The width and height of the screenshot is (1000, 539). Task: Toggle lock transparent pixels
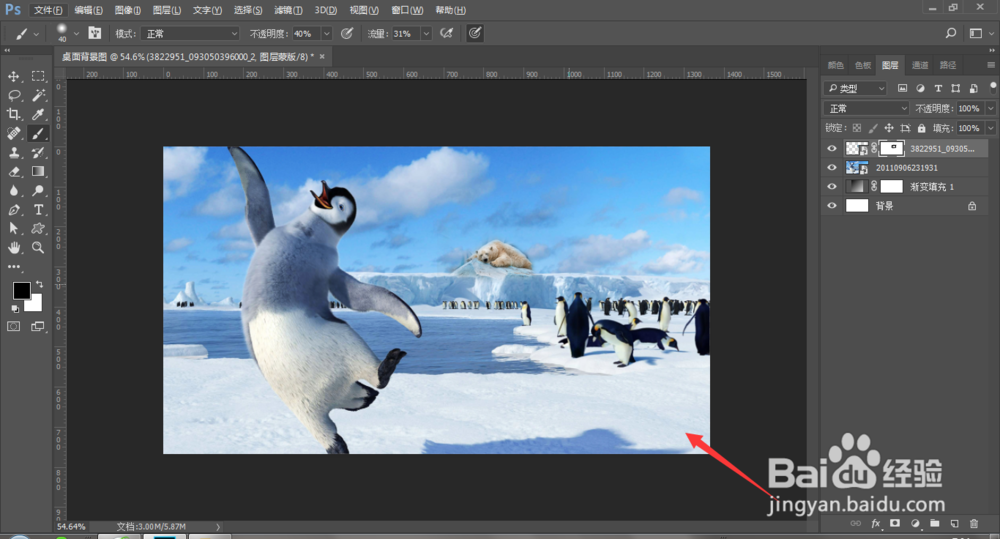pyautogui.click(x=857, y=128)
